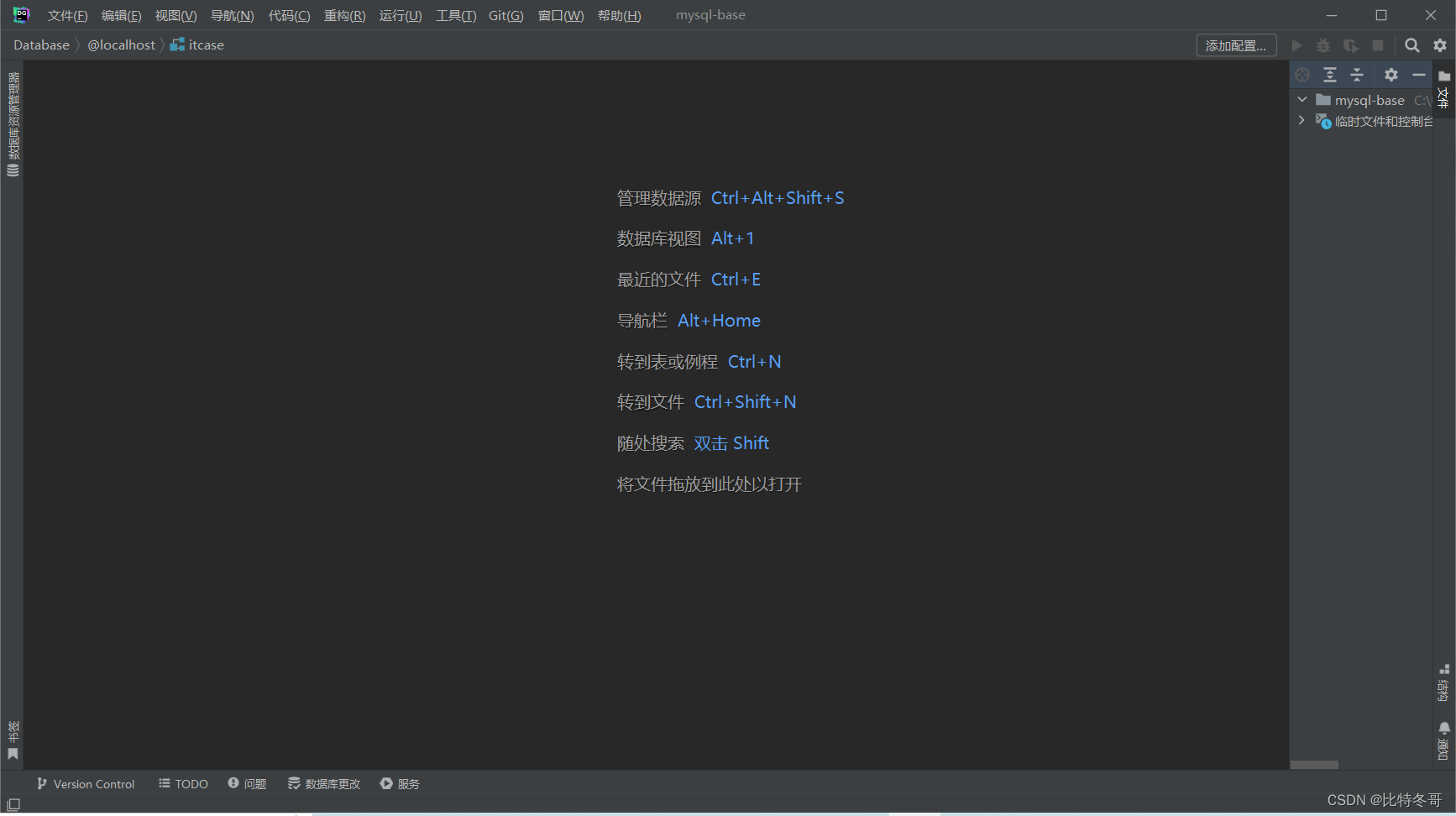Click the locate-opened-file crosshair icon
This screenshot has width=1456, height=816.
tap(1302, 75)
